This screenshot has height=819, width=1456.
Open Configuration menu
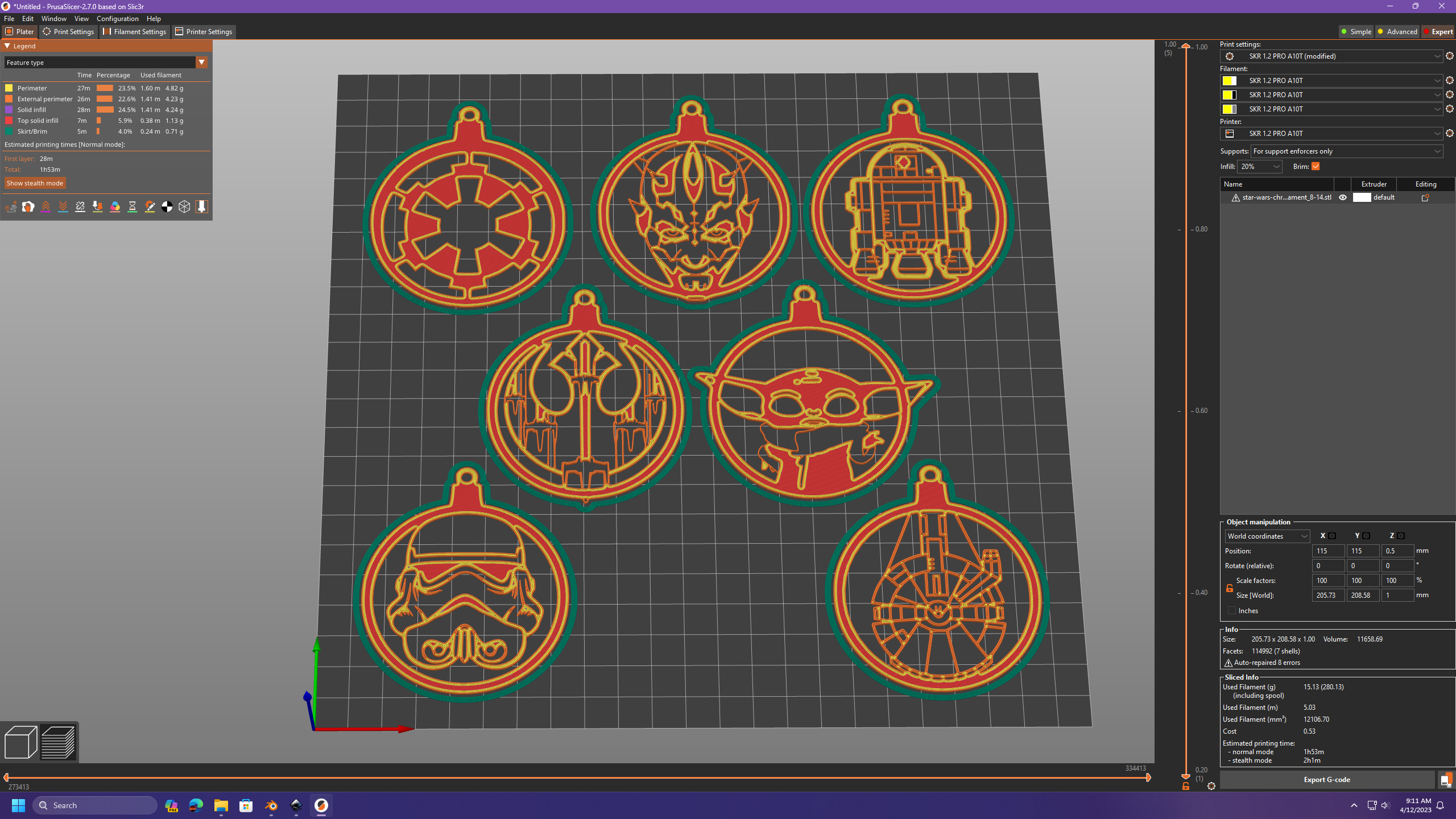click(117, 18)
